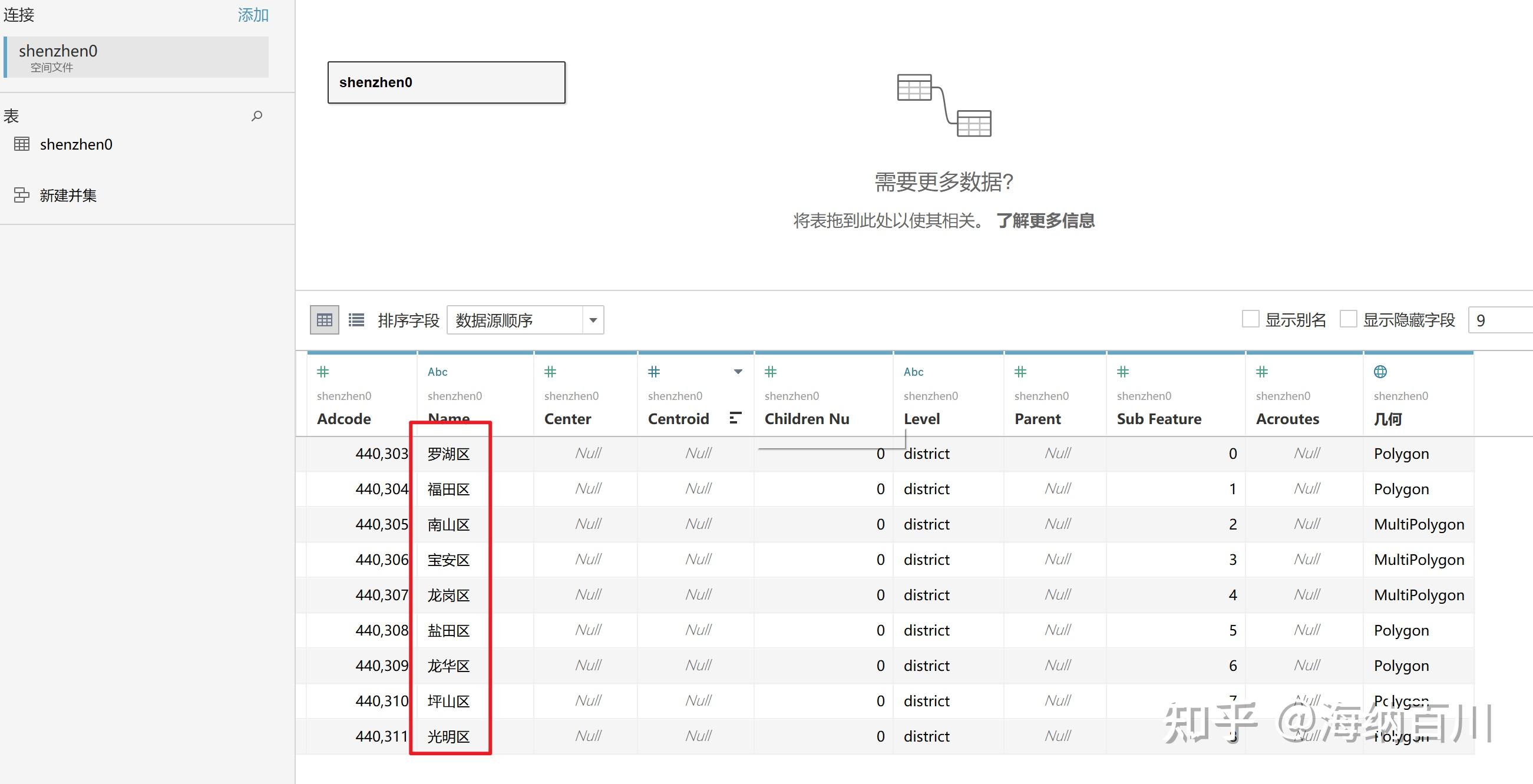Expand the 排序字段 selector options
Screen dimensions: 1533x784
pos(593,320)
